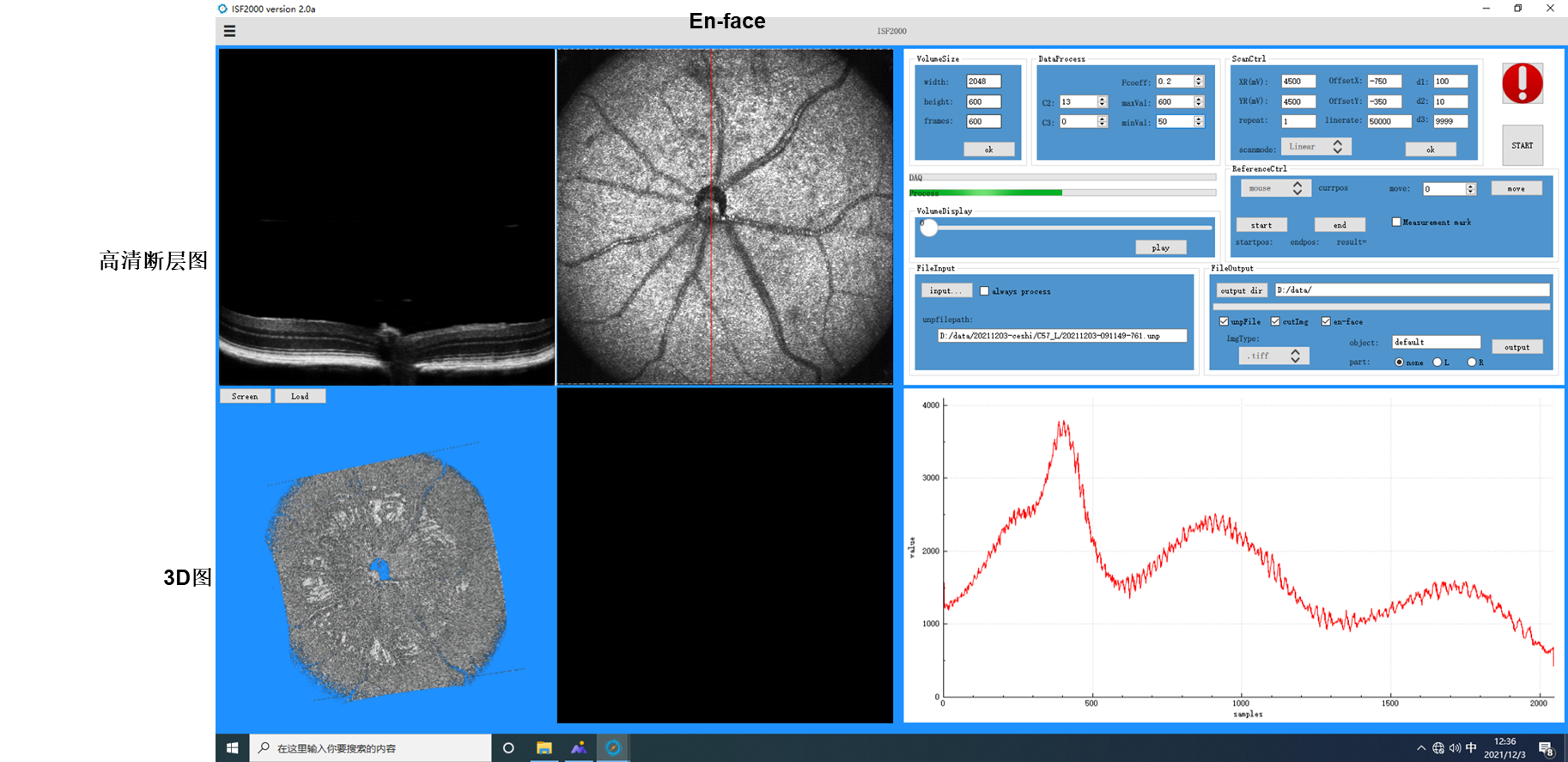Image resolution: width=1568 pixels, height=762 pixels.
Task: Click the Screen button below tomogram
Action: coord(245,396)
